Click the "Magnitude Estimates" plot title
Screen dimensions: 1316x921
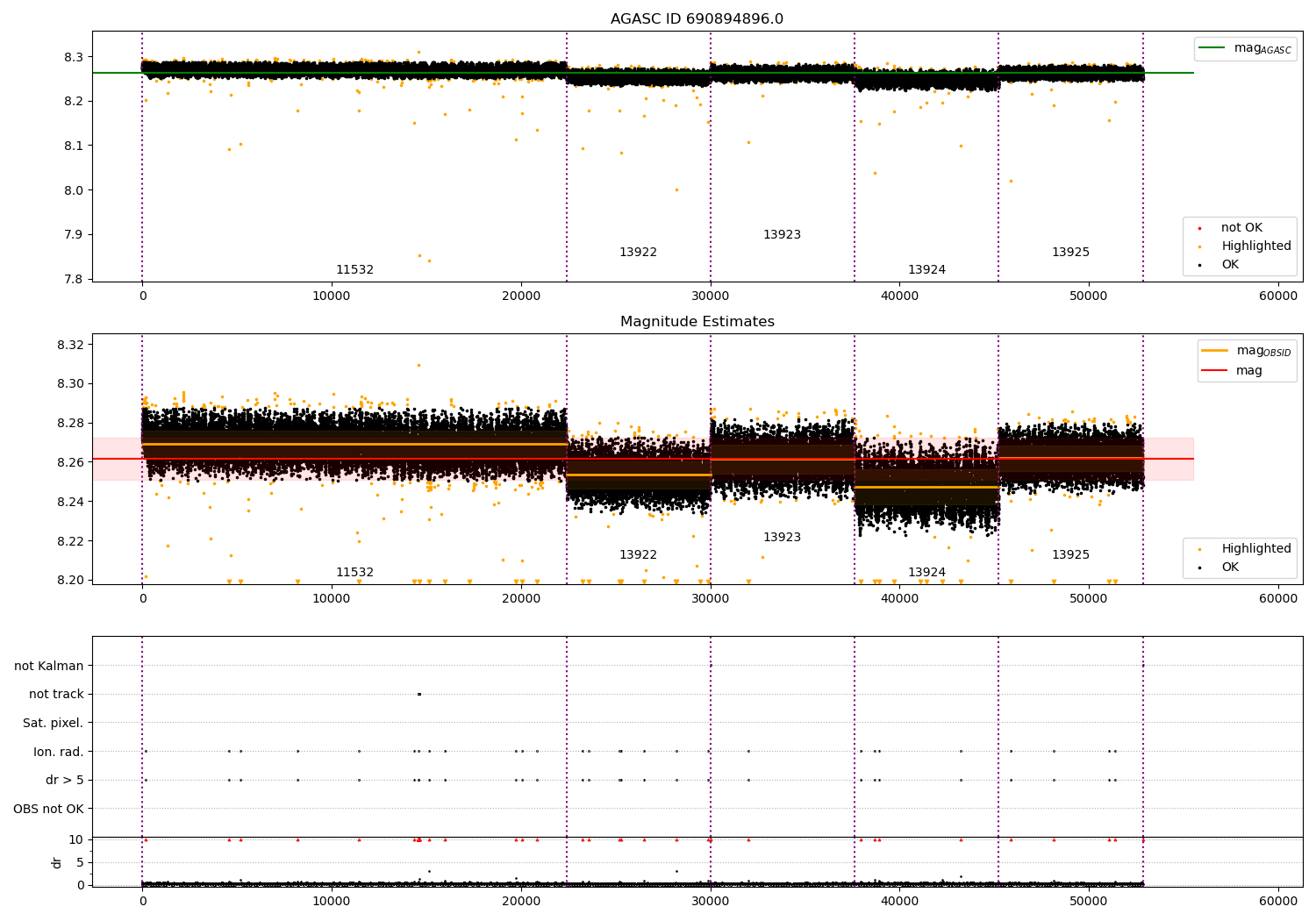tap(697, 322)
